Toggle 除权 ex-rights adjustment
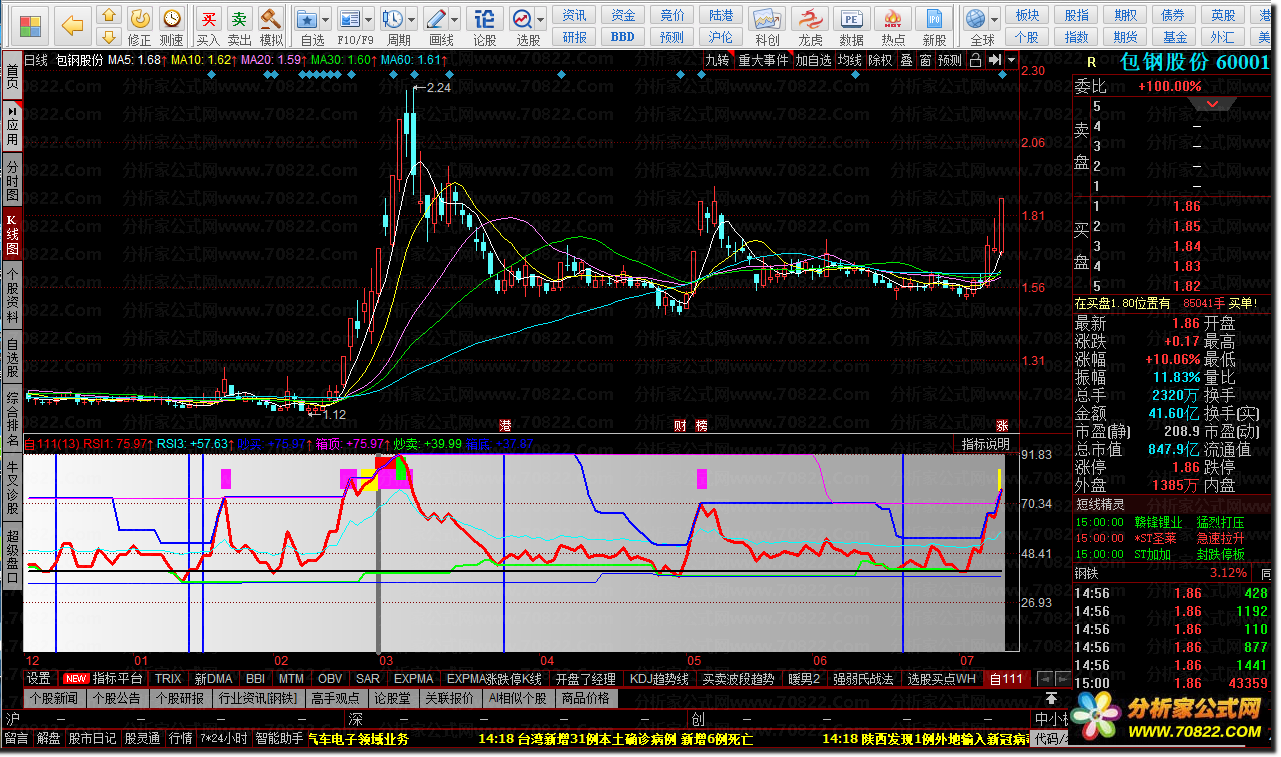This screenshot has height=757, width=1281. (881, 60)
